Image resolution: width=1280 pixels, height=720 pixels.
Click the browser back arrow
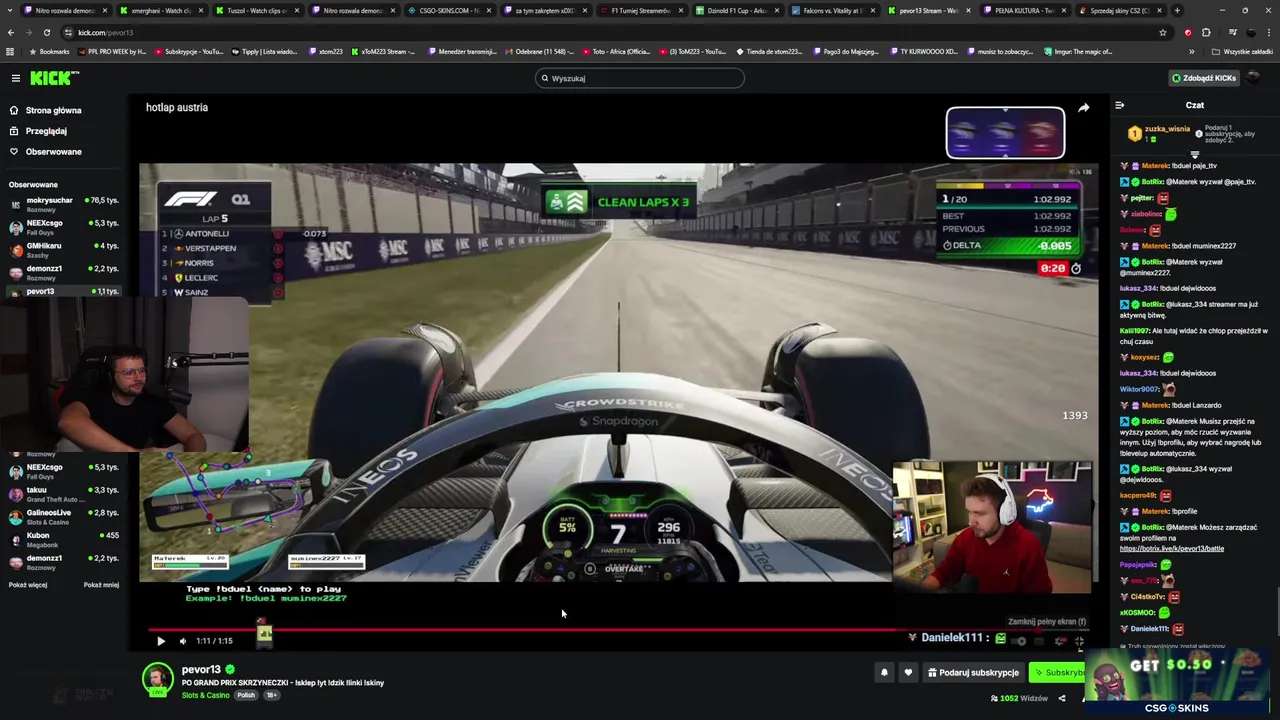12,32
